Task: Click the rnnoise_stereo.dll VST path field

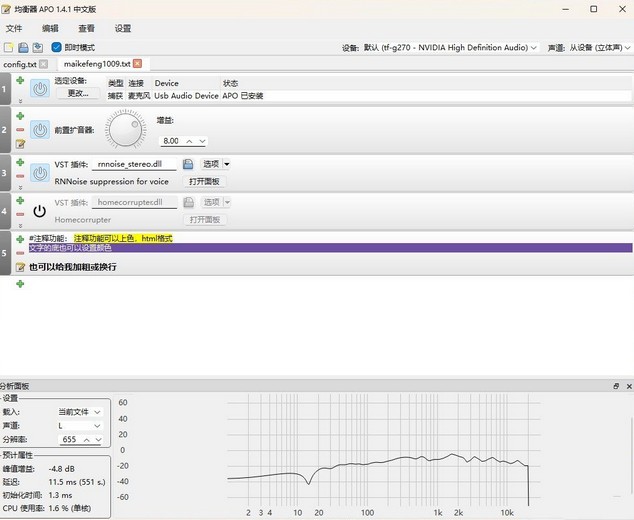Action: tap(134, 164)
